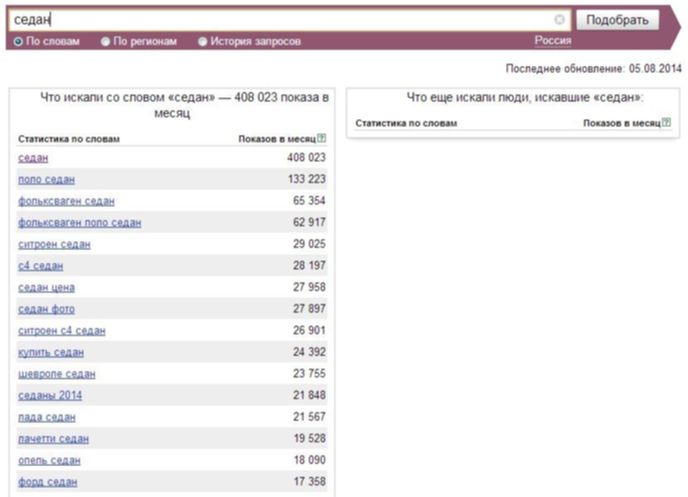Open the 'с4 седан' keyword link

(x=41, y=266)
